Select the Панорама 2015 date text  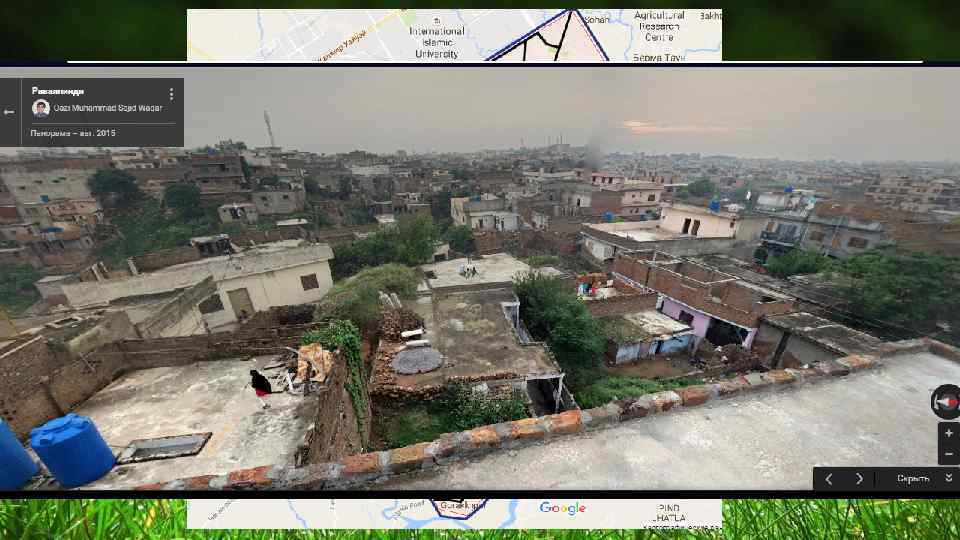[x=73, y=133]
